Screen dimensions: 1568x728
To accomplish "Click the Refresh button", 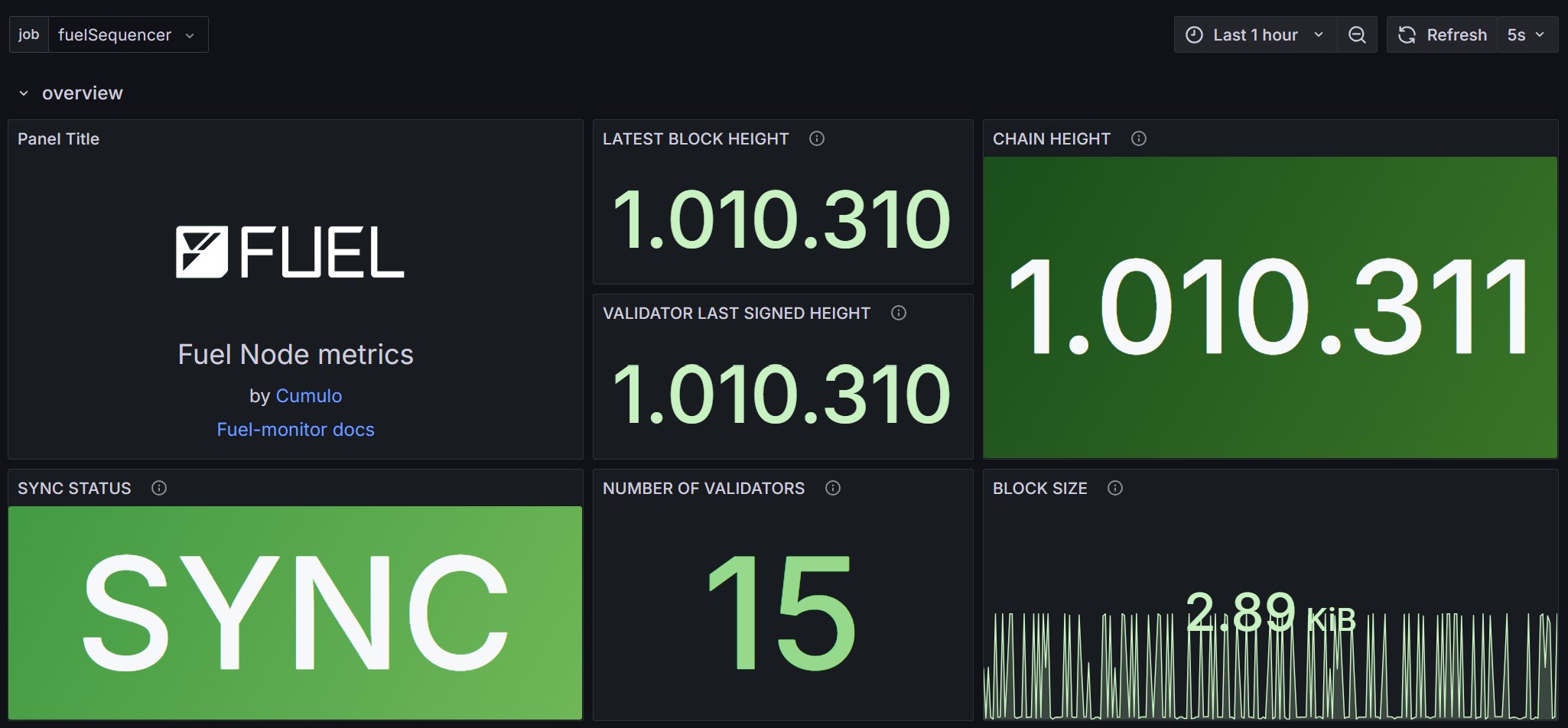I will 1442,34.
